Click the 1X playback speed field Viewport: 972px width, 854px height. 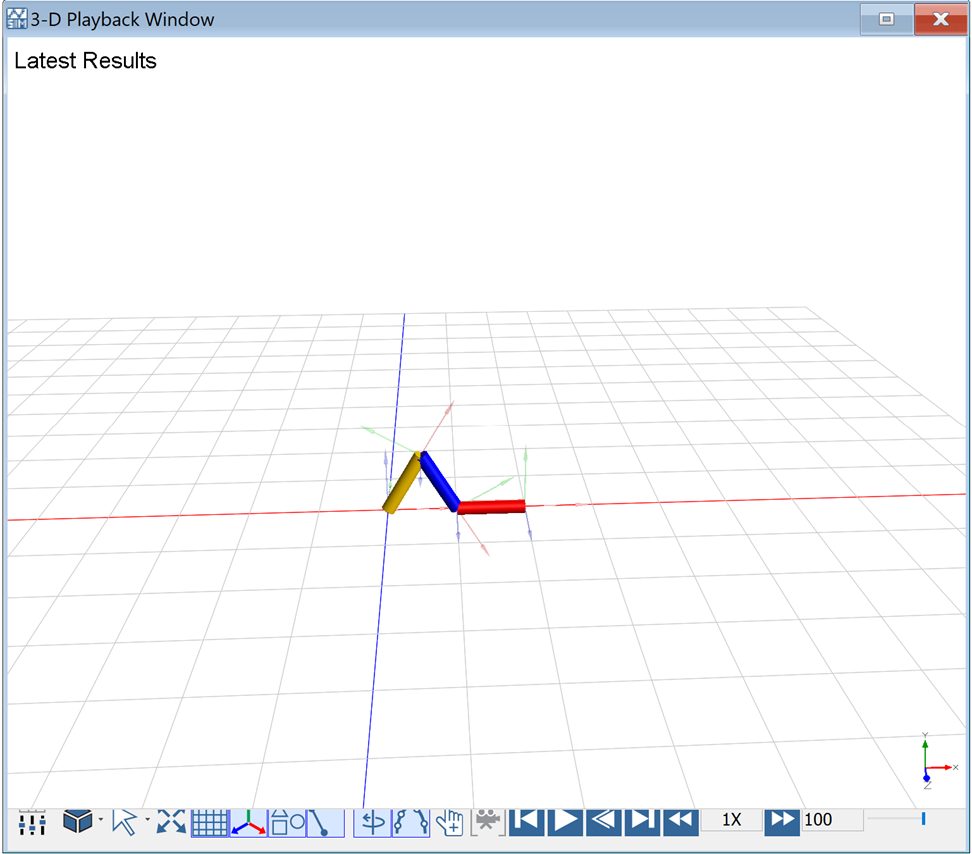coord(731,820)
